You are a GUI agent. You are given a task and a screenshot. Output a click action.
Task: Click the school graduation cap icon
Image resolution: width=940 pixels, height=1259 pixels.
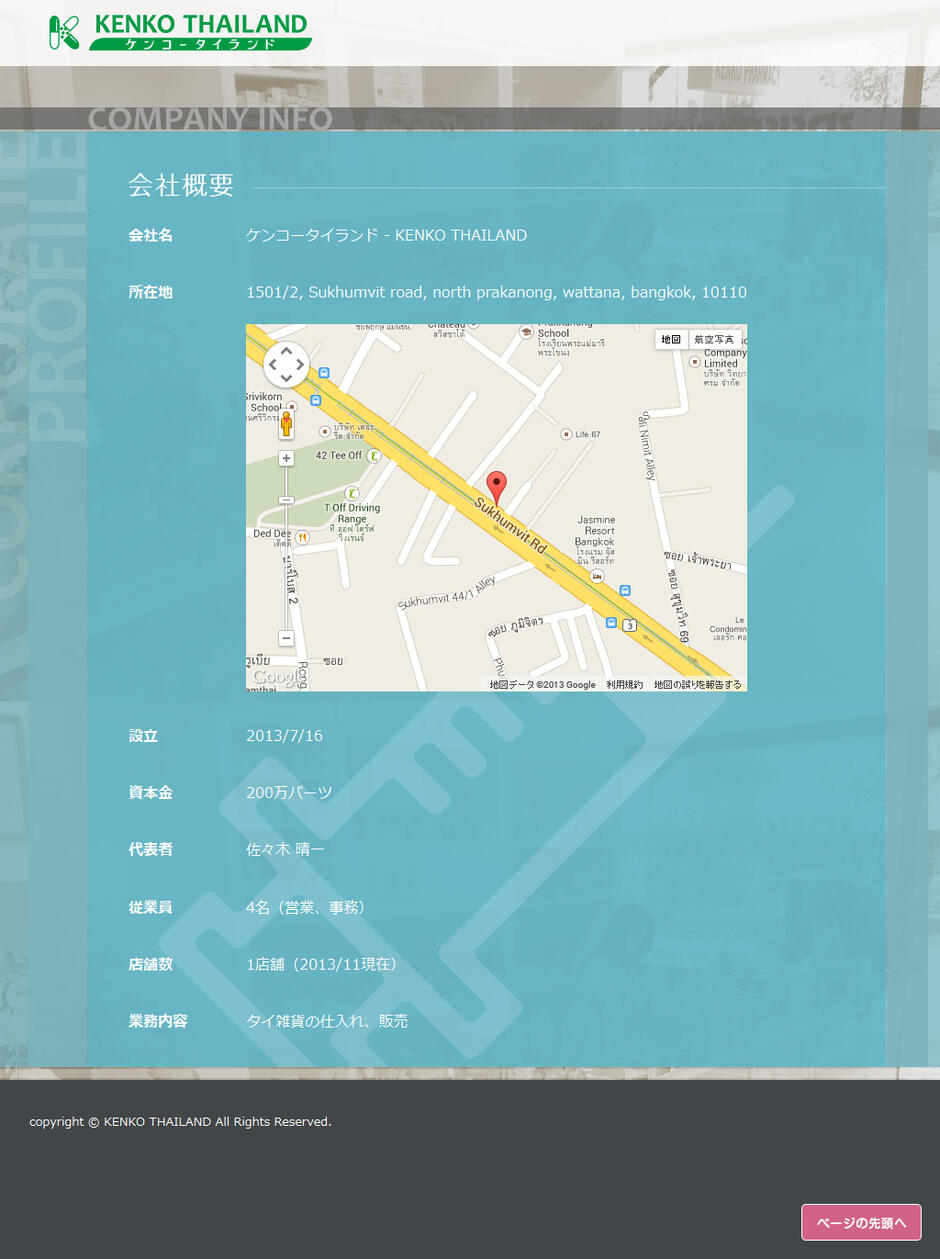[x=526, y=332]
